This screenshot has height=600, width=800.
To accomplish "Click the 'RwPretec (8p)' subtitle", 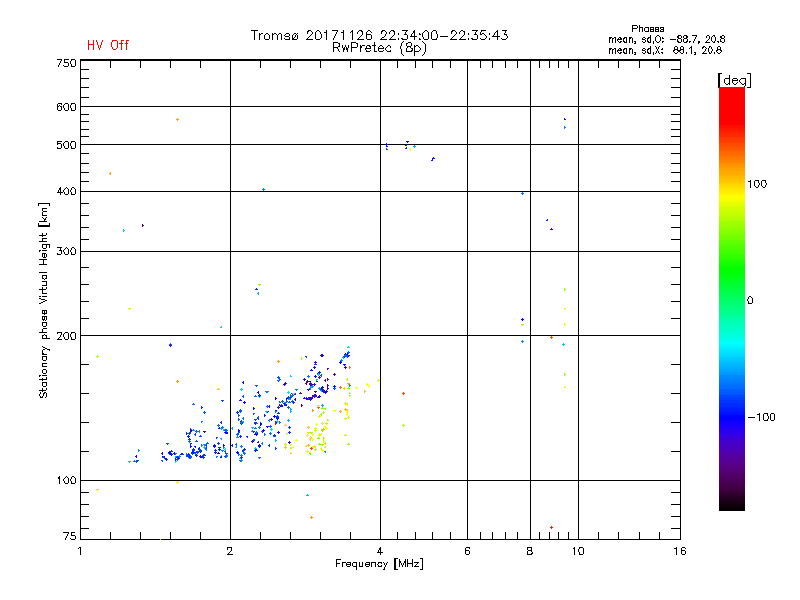I will pyautogui.click(x=379, y=48).
